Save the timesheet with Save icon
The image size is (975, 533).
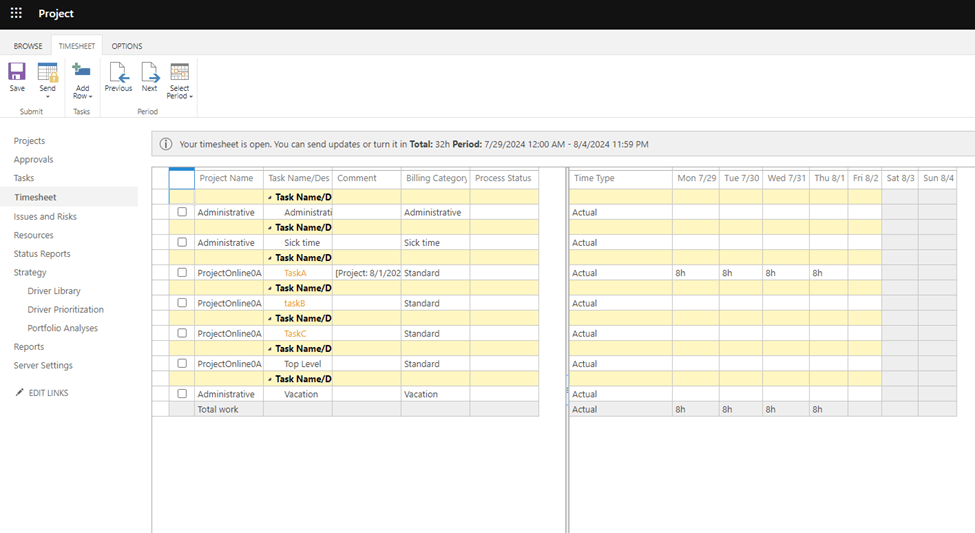tap(17, 72)
